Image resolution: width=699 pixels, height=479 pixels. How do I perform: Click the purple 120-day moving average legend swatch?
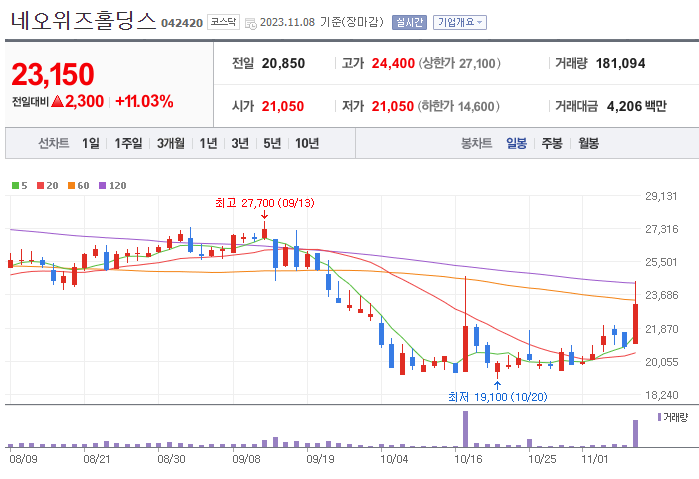[x=103, y=186]
